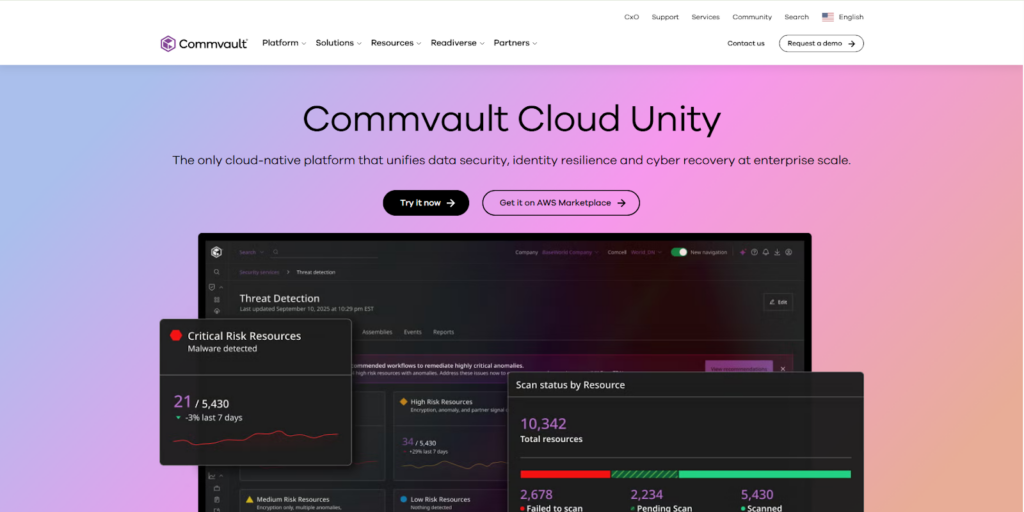Click Get it on AWS Marketplace button
Viewport: 1024px width, 512px height.
560,203
